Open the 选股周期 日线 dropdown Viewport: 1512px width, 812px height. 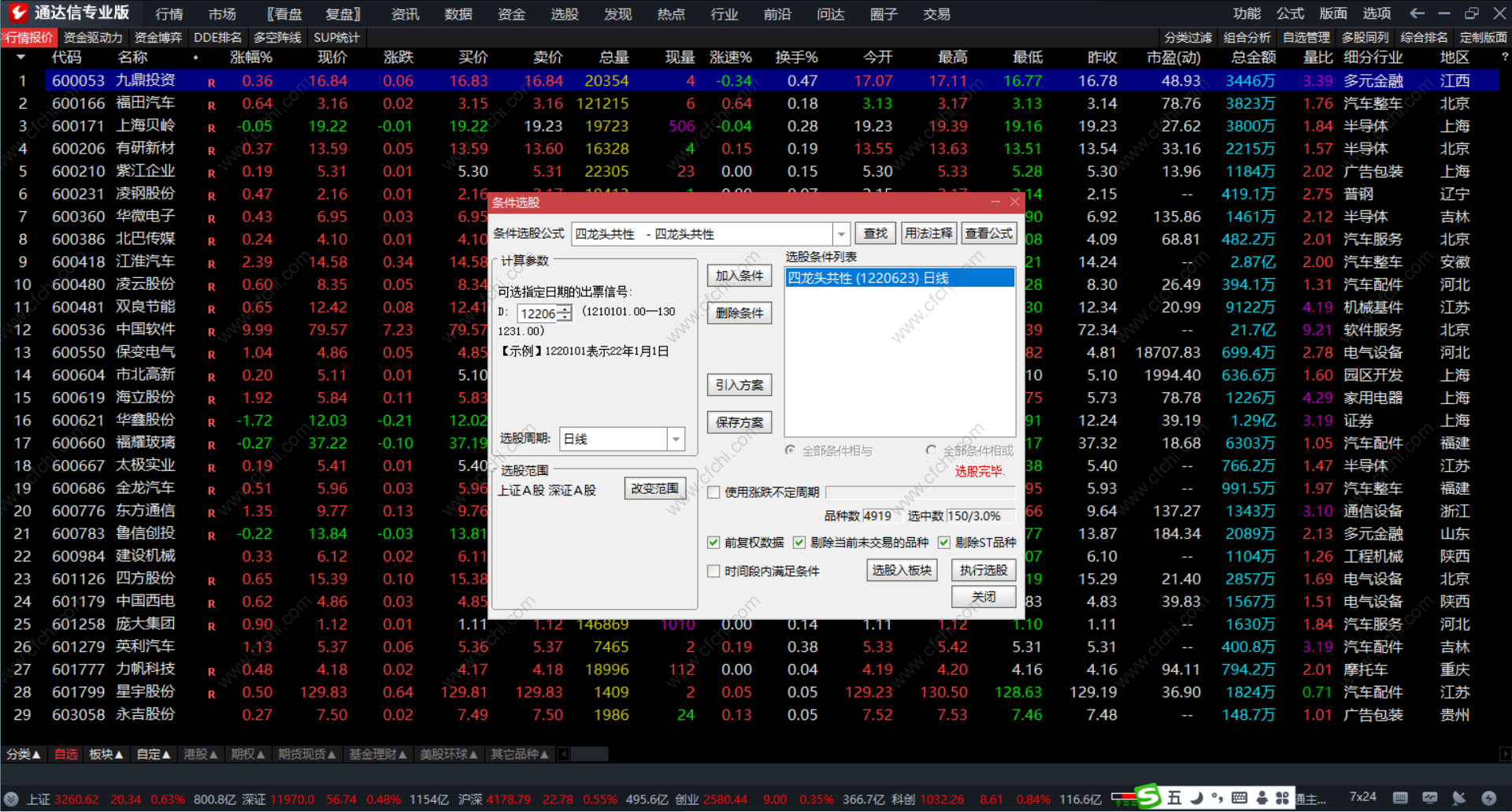click(676, 439)
